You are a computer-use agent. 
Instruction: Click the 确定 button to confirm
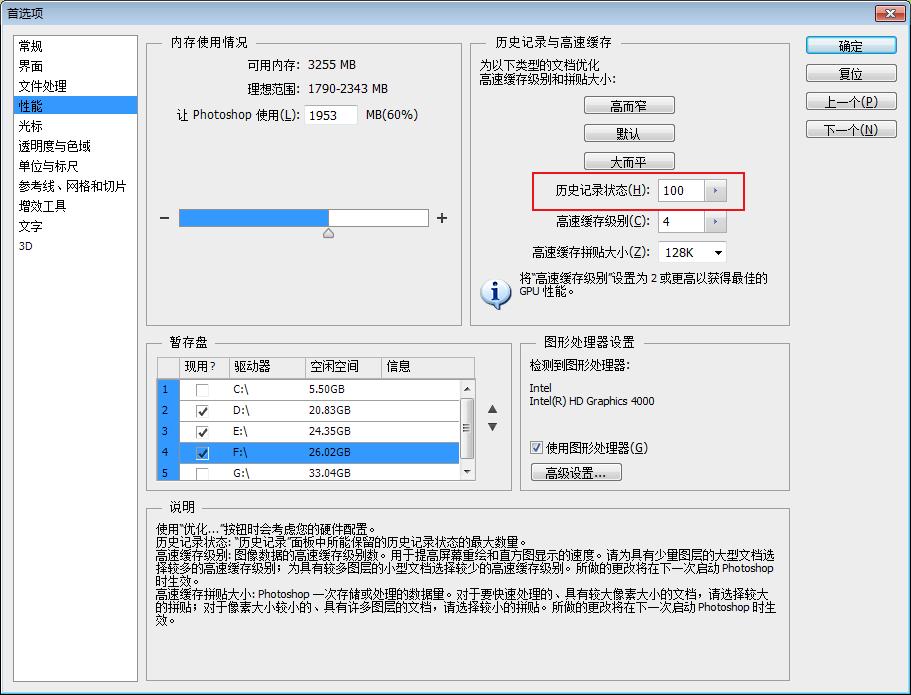(x=850, y=45)
